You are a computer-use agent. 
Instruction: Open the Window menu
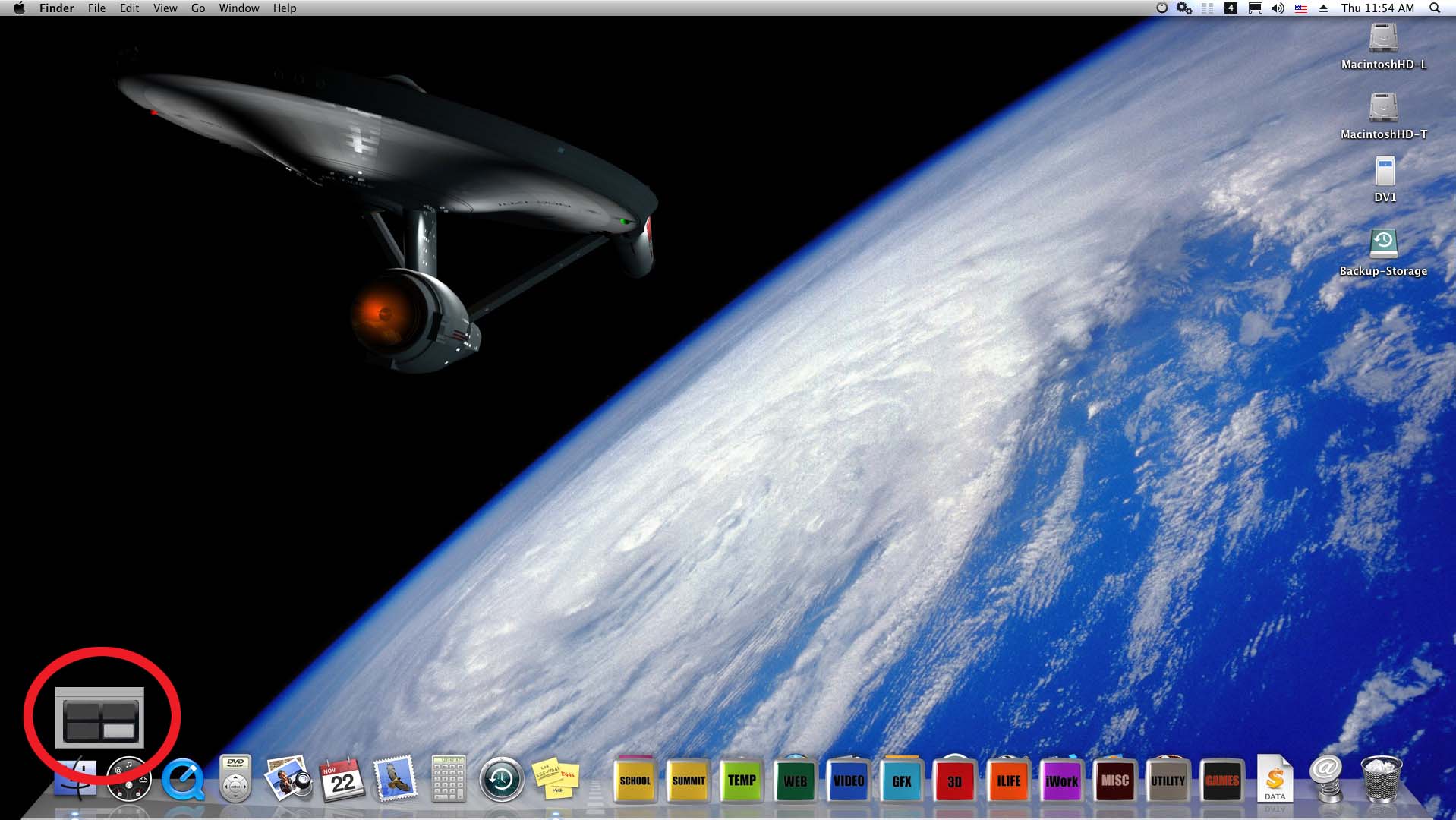[239, 8]
